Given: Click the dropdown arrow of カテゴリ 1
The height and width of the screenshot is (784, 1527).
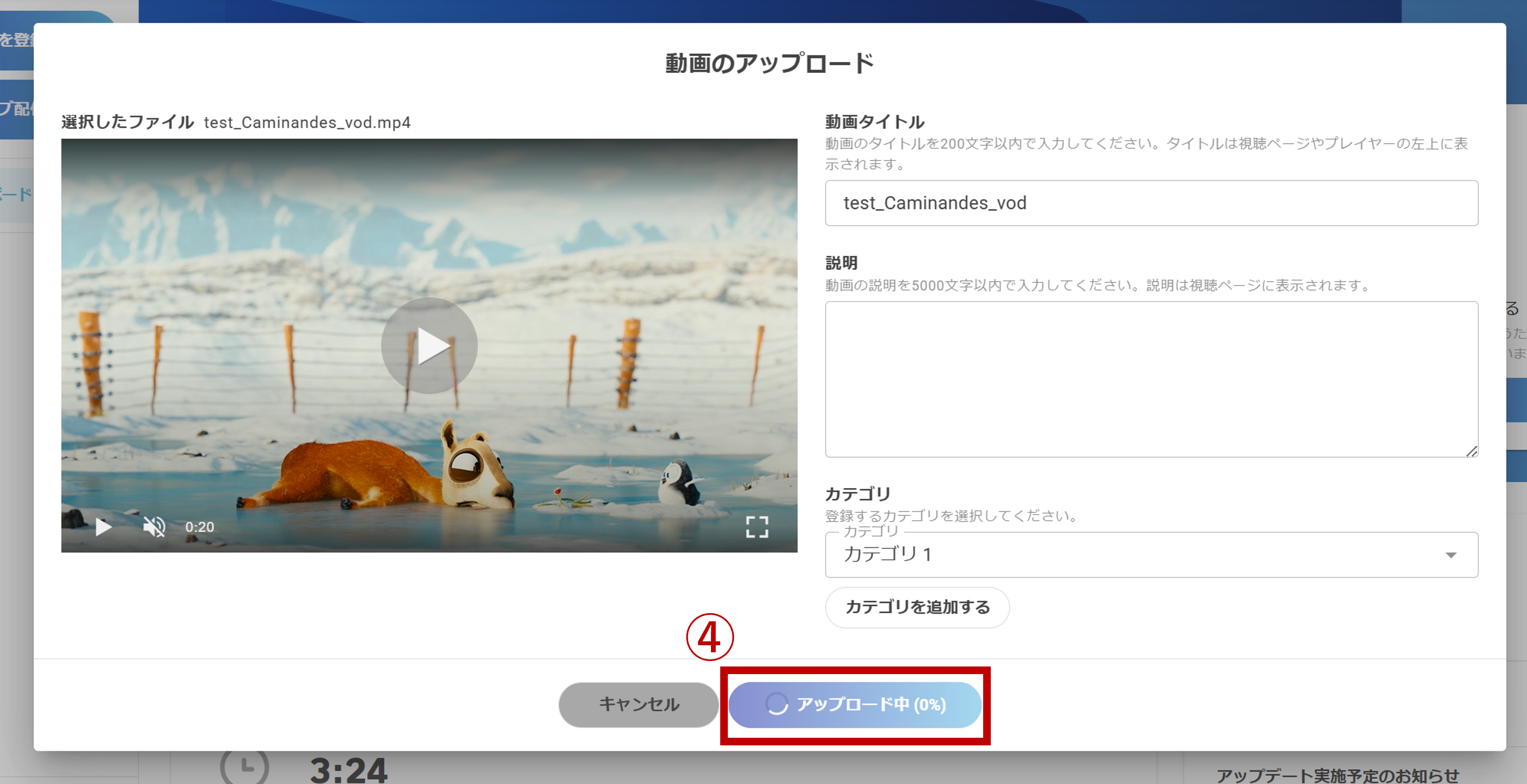Looking at the screenshot, I should click(1451, 555).
